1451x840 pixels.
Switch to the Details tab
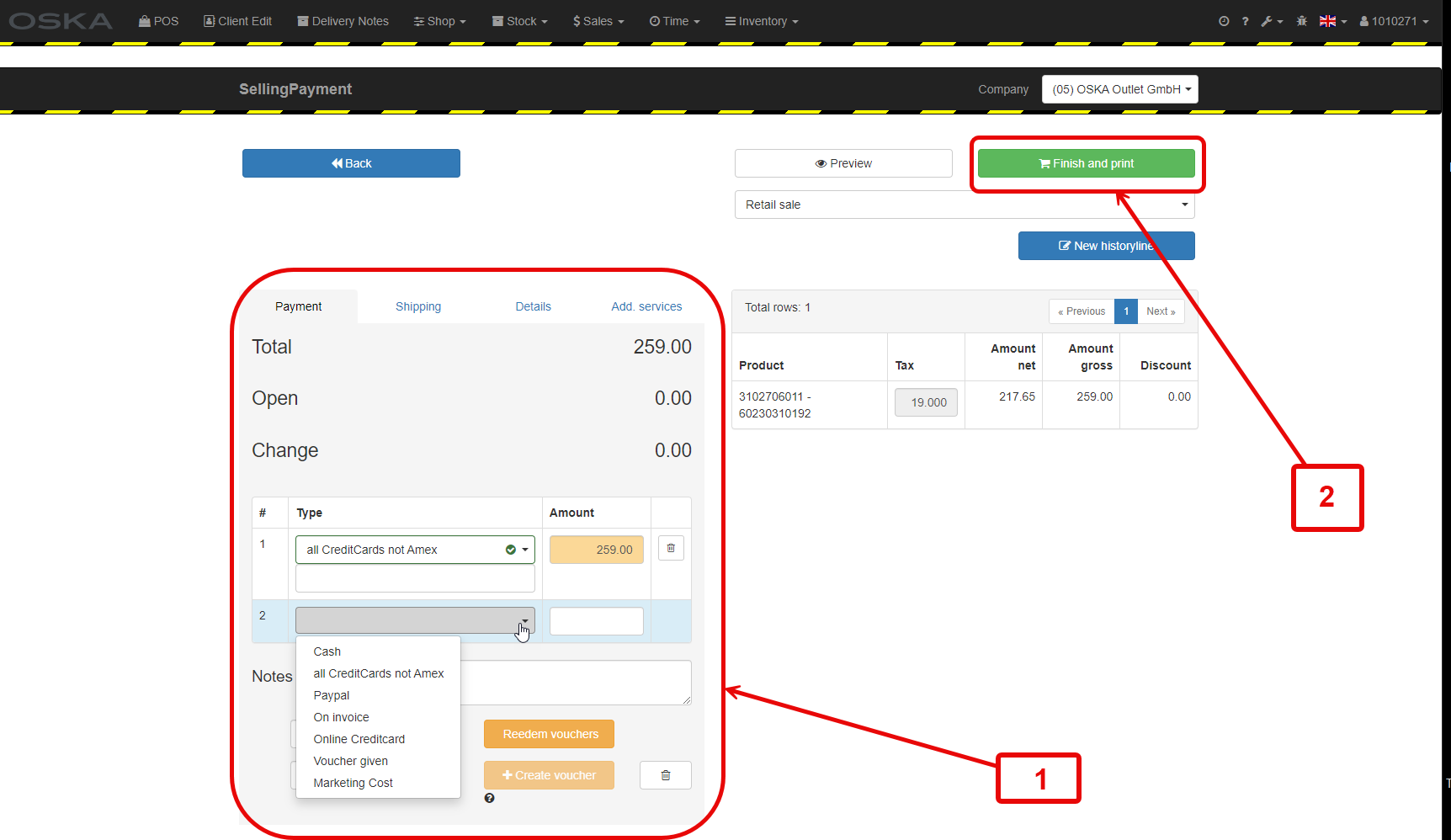pos(534,306)
